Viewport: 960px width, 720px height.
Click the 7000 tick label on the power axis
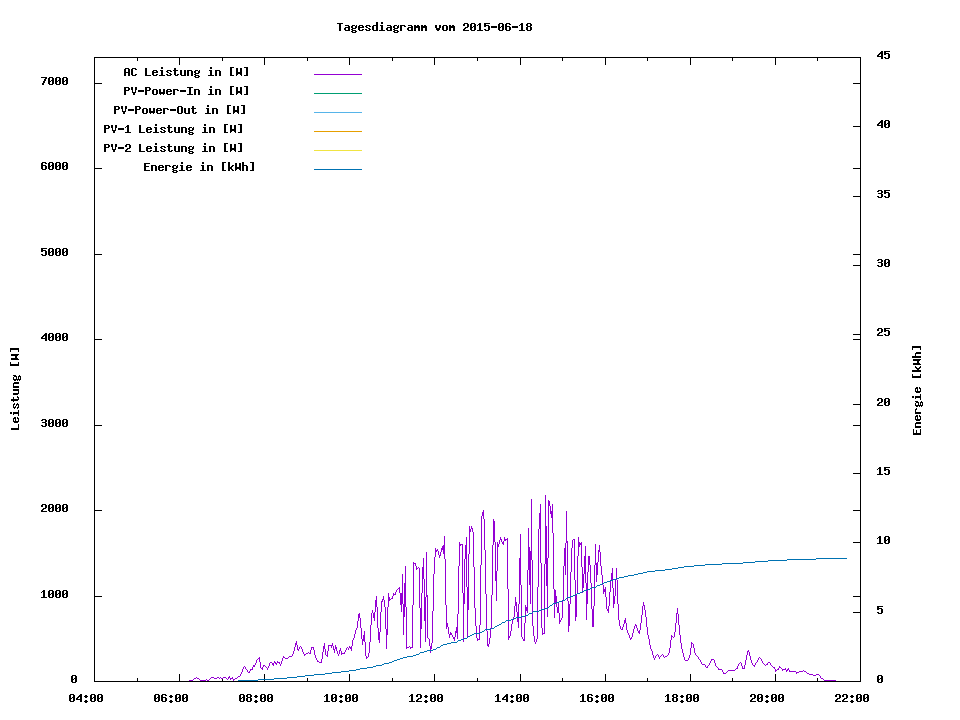[x=54, y=81]
